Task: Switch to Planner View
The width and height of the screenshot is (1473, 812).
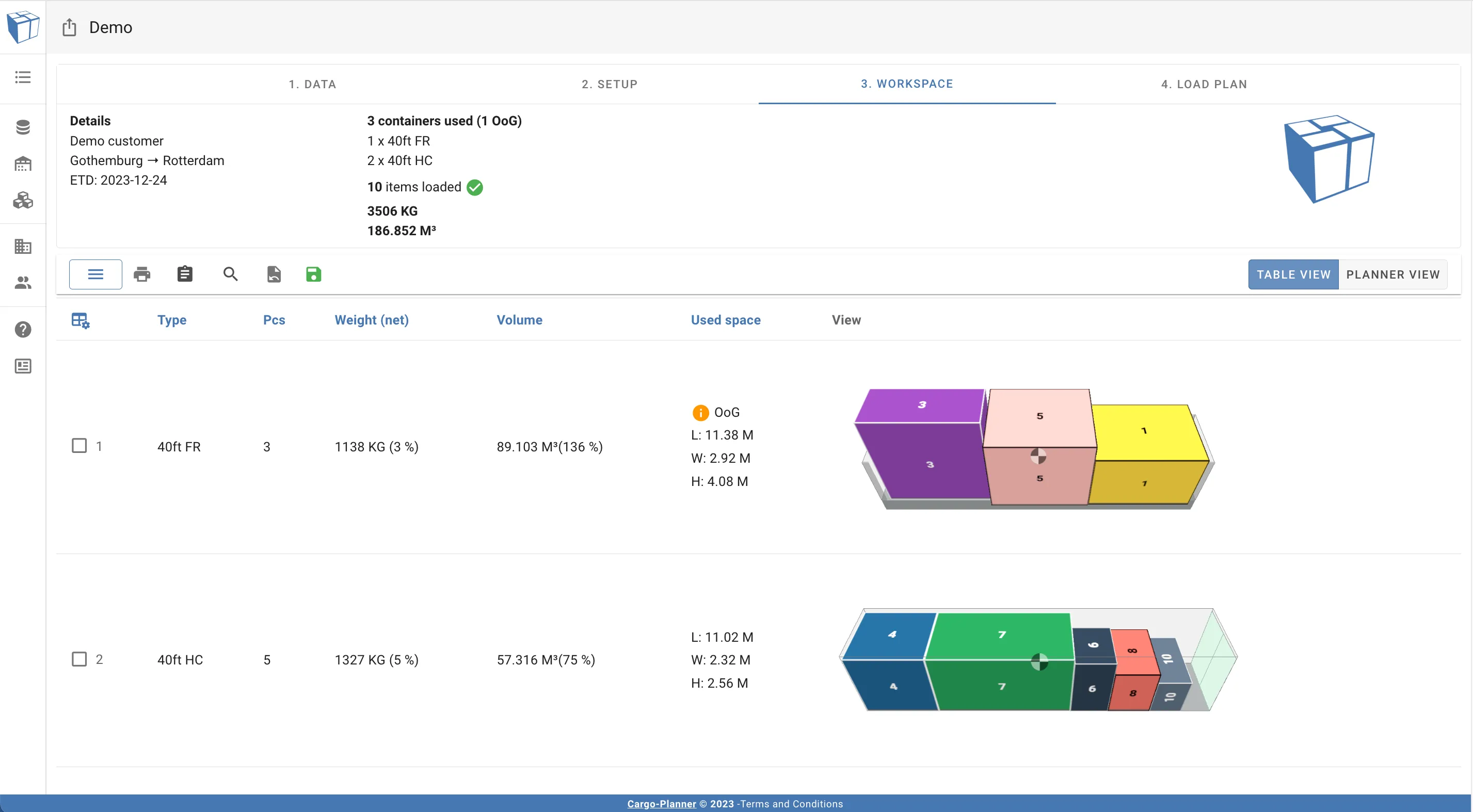Action: pyautogui.click(x=1392, y=274)
